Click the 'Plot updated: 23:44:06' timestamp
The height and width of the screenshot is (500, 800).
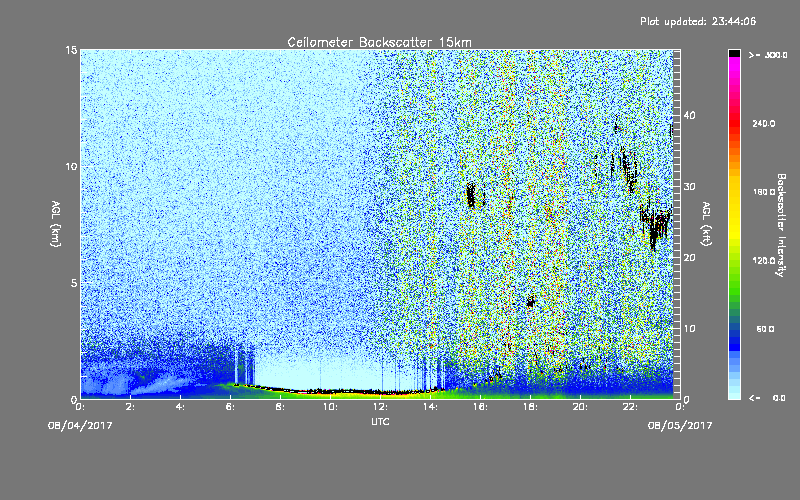coord(698,21)
